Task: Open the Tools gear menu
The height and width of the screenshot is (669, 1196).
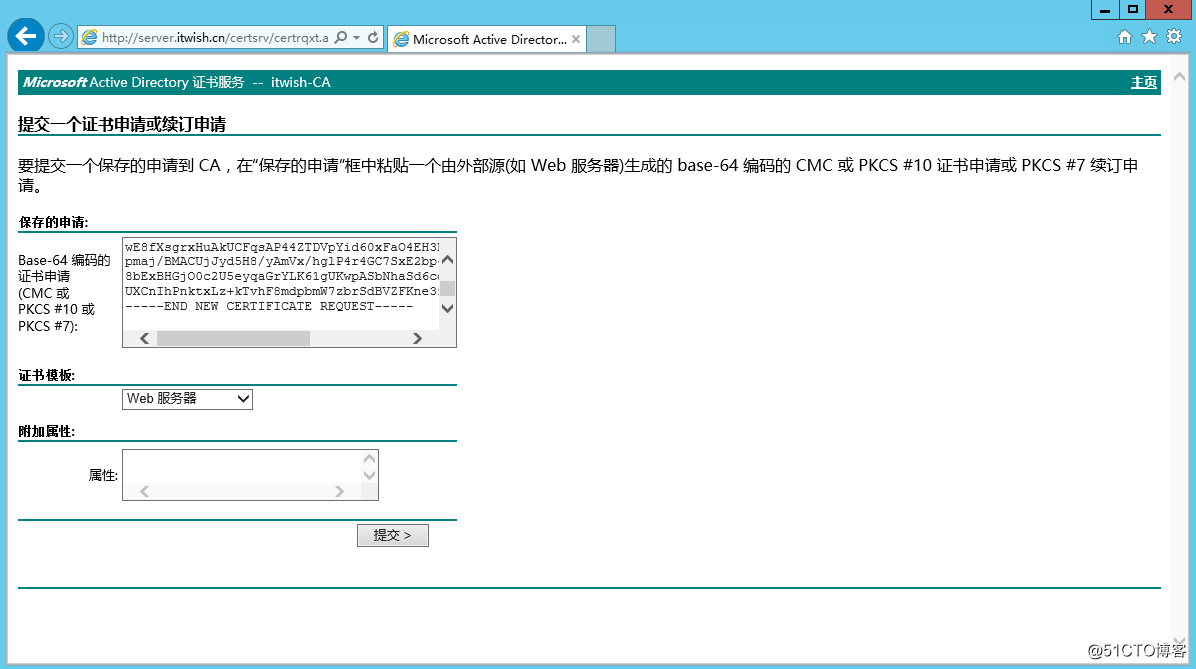Action: (x=1174, y=37)
